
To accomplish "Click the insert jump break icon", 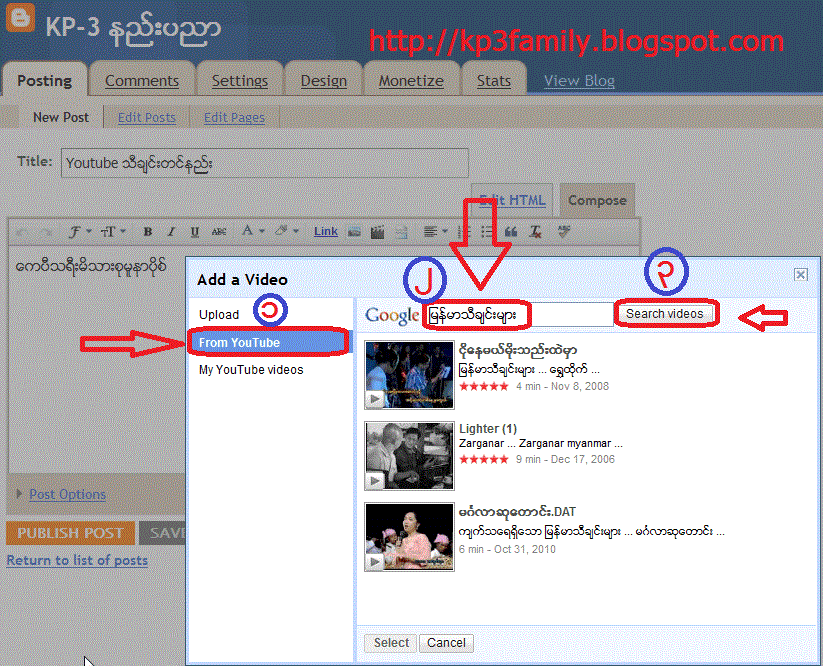I will (x=402, y=231).
